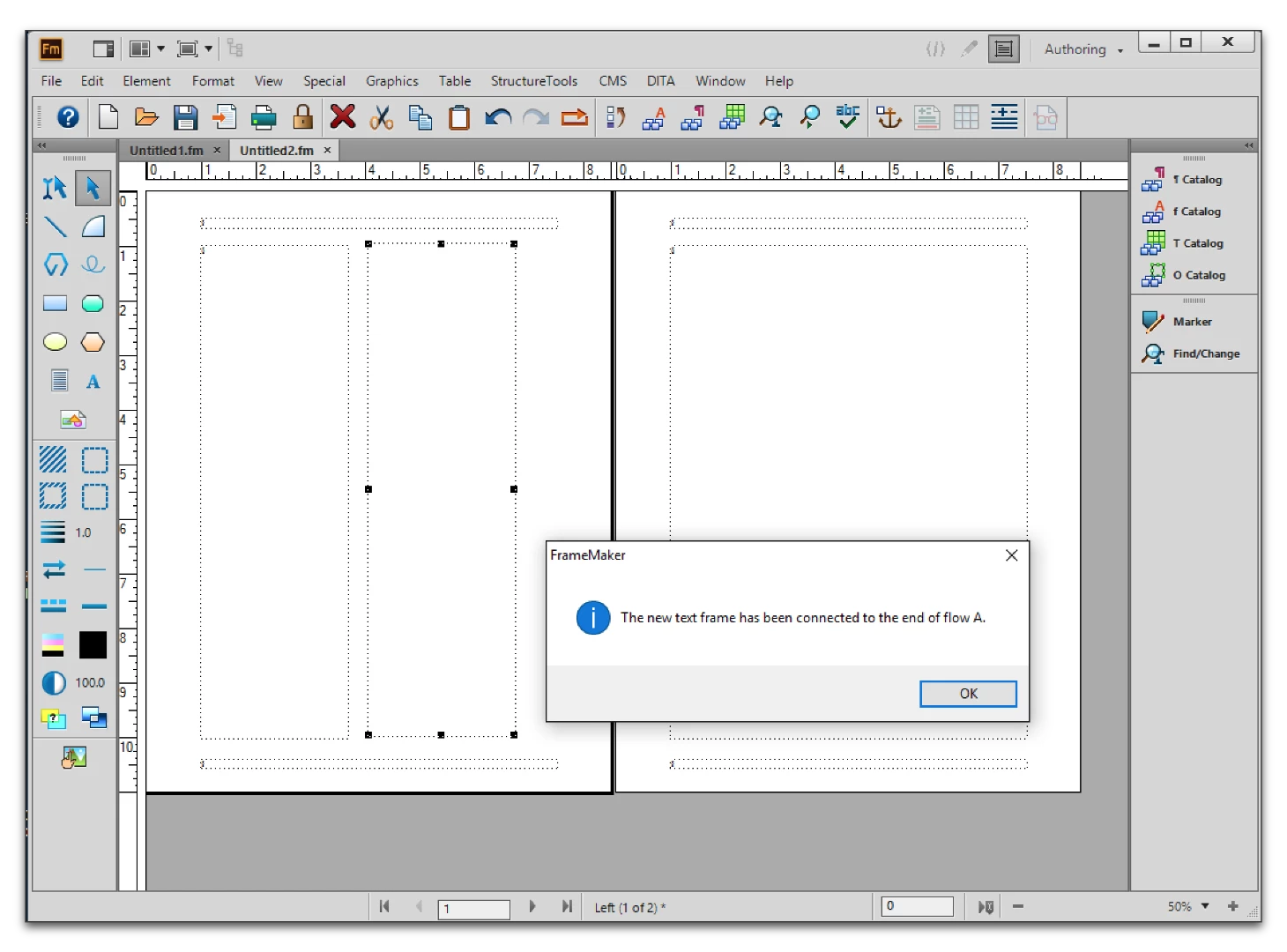
Task: Open the Marker panel
Action: point(1177,322)
